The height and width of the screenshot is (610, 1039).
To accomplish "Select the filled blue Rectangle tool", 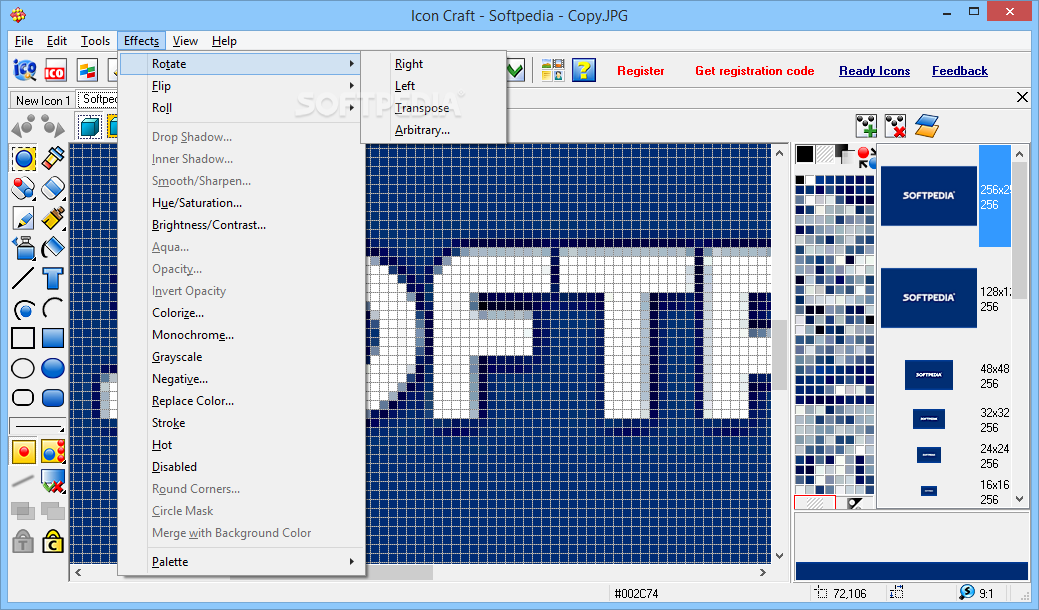I will click(53, 338).
